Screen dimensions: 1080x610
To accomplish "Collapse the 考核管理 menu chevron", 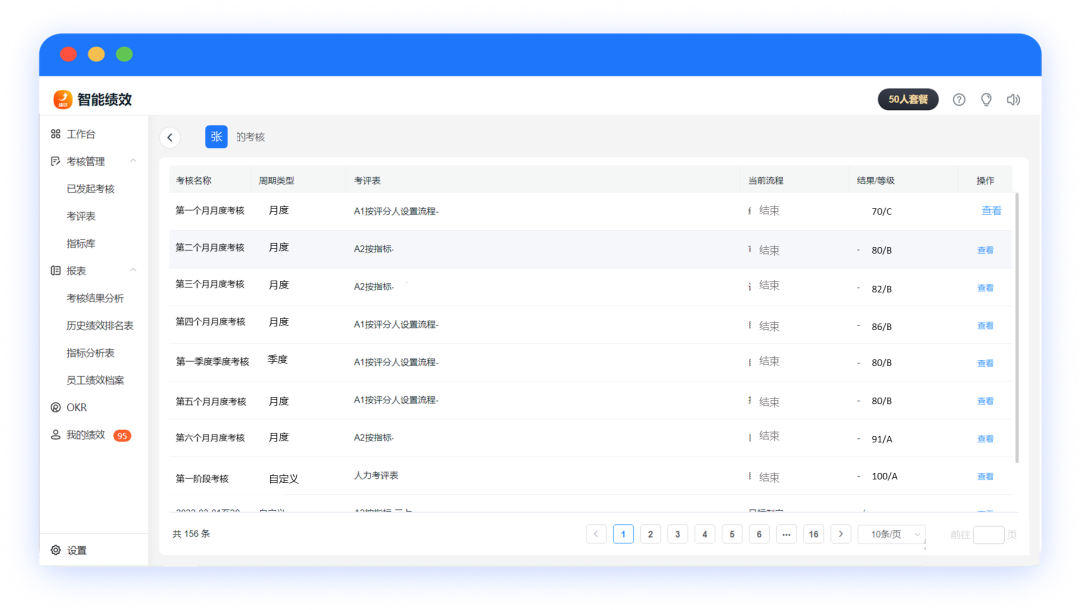I will coord(133,161).
